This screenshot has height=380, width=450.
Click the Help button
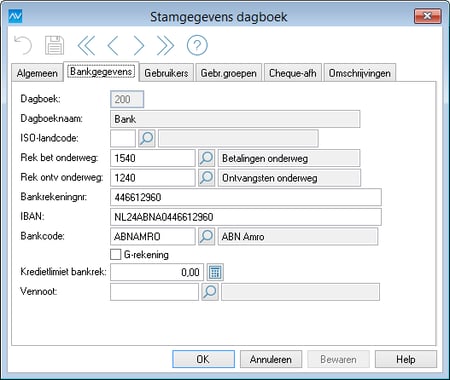406,359
